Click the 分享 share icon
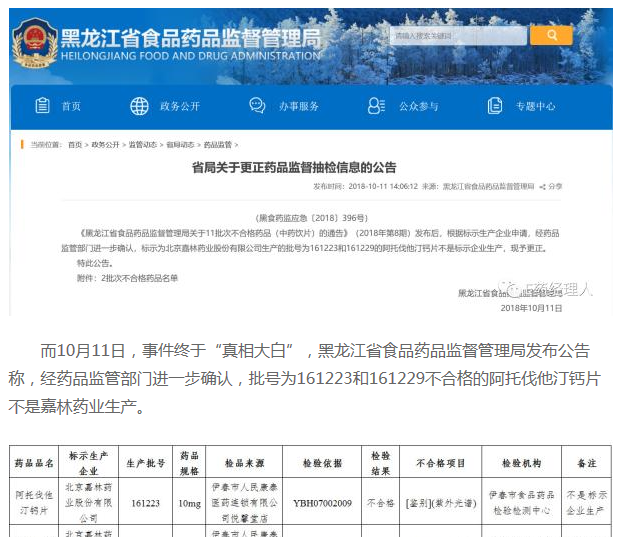Viewport: 623px width, 537px height. pyautogui.click(x=544, y=186)
